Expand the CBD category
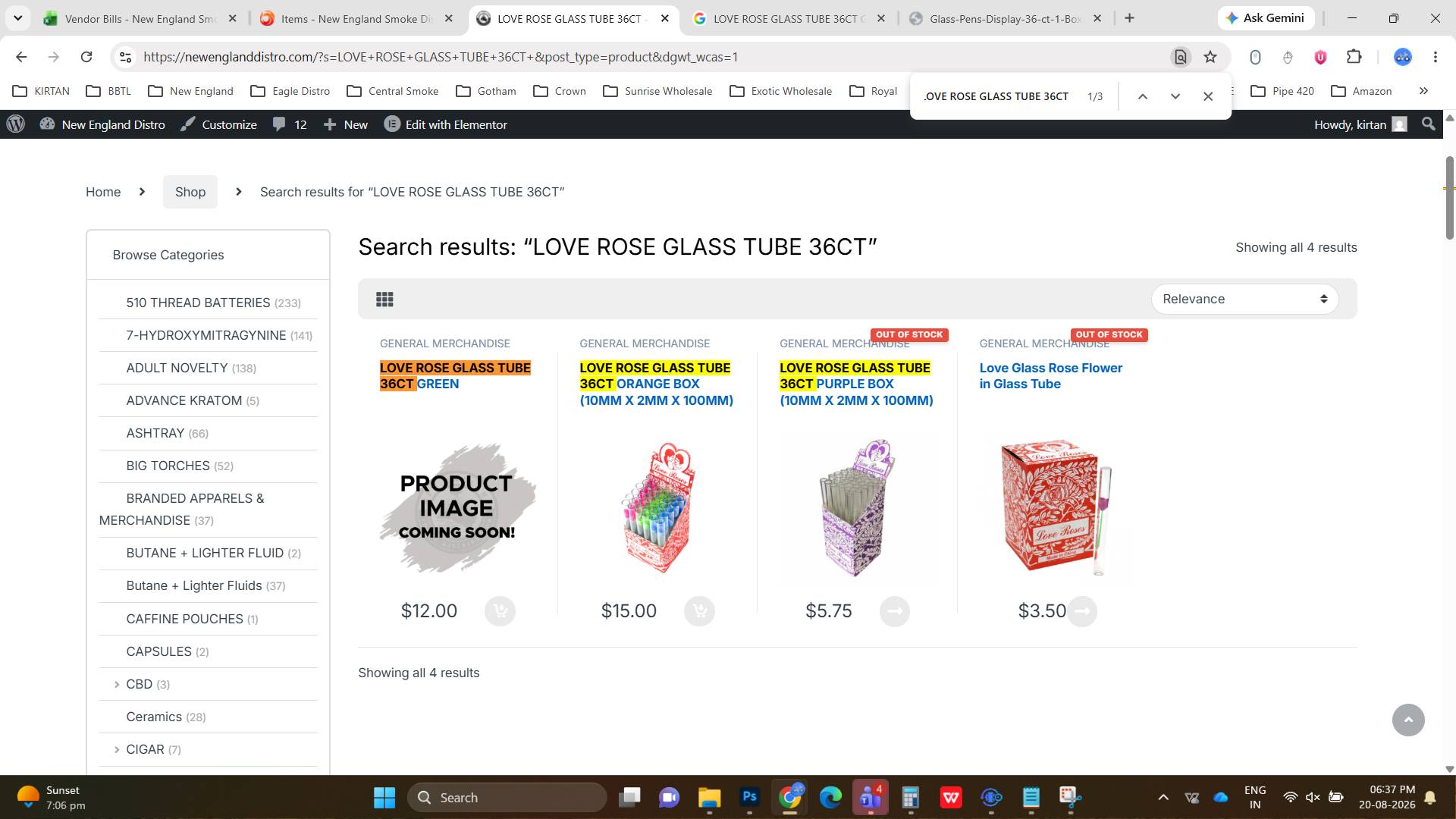This screenshot has height=819, width=1456. 117,684
